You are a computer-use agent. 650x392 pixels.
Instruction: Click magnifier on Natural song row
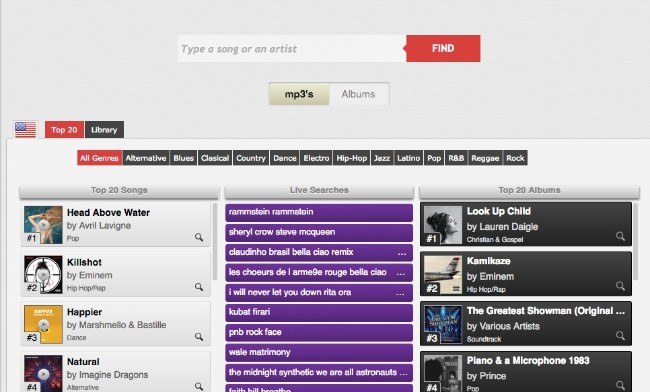click(x=199, y=386)
